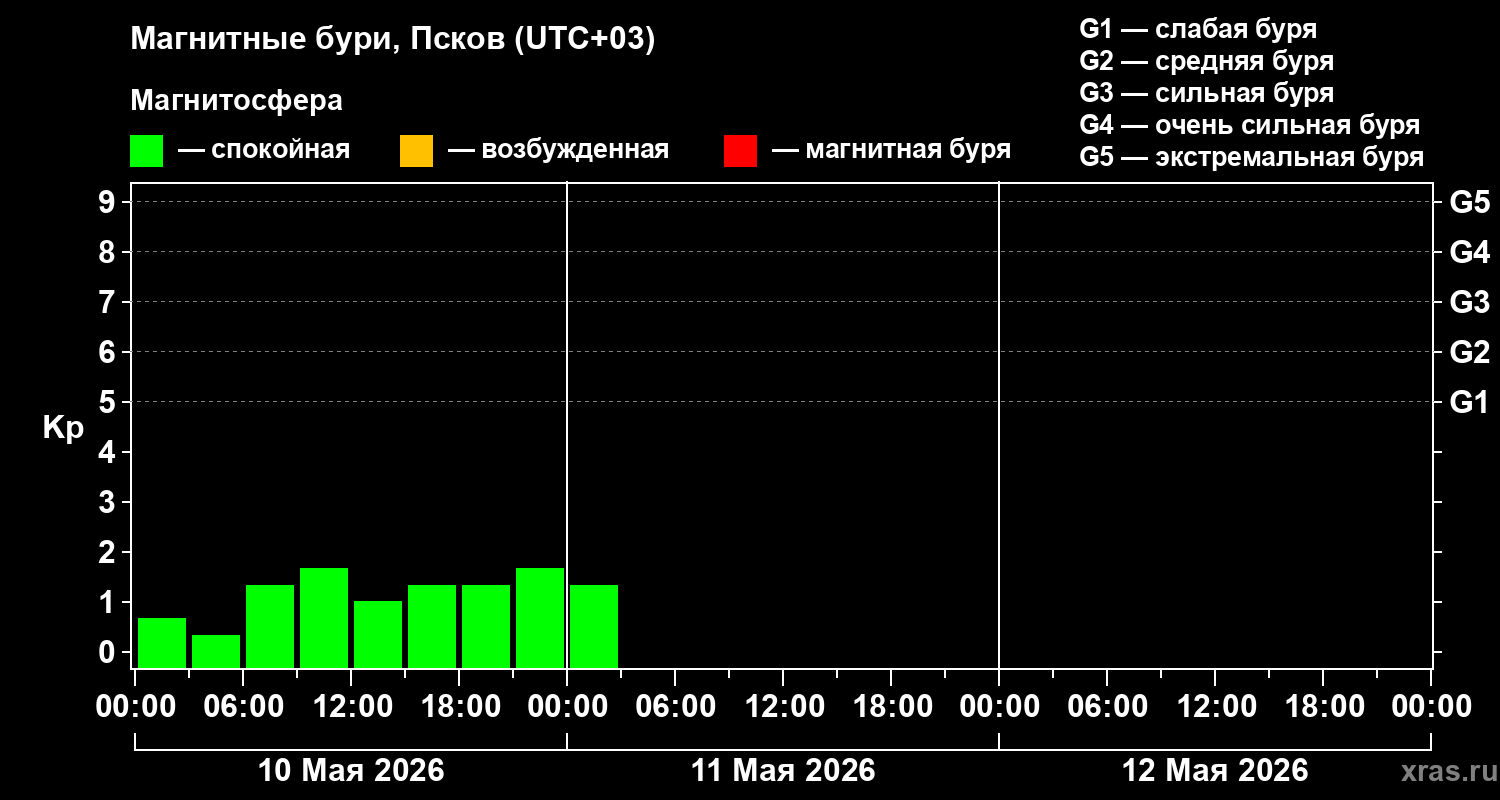Click the G3 label on the right axis
Viewport: 1500px width, 800px height.
click(1469, 303)
